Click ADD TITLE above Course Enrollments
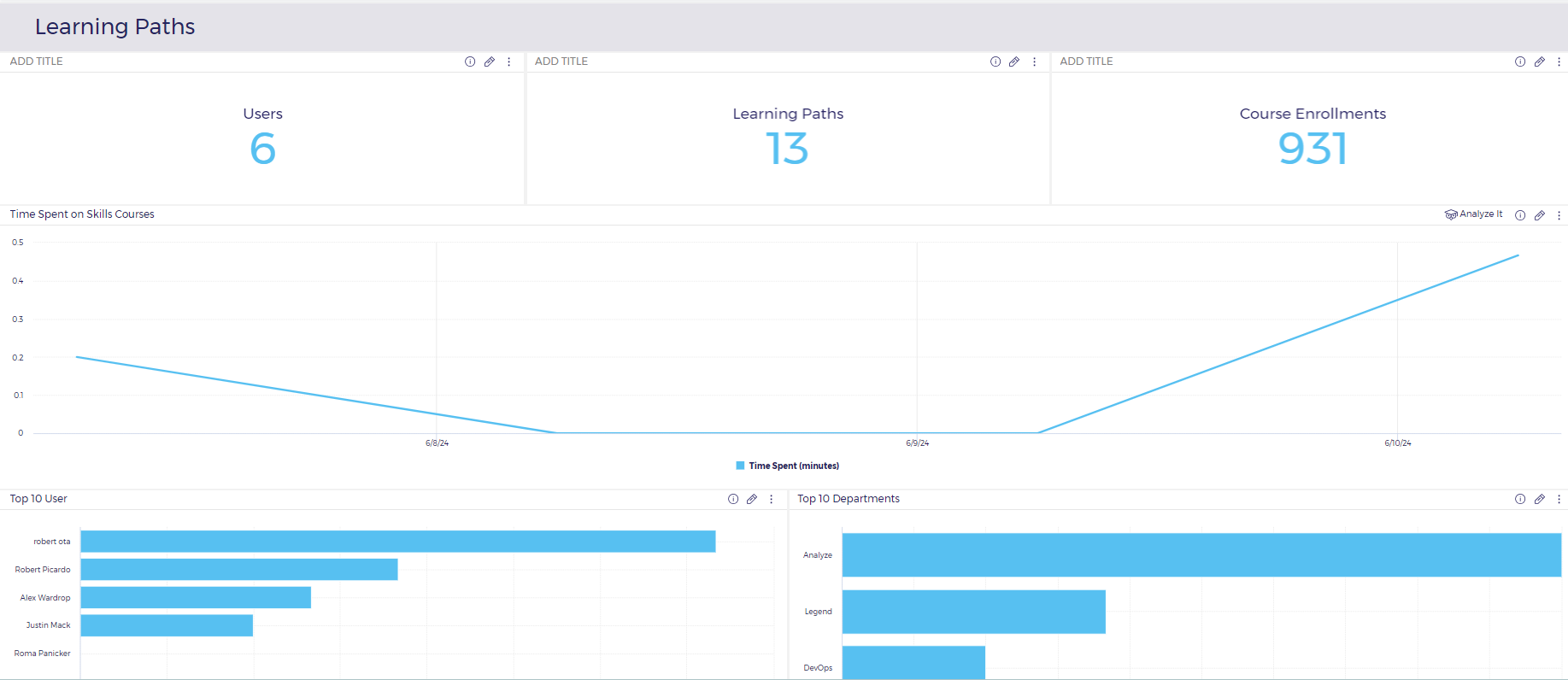The height and width of the screenshot is (680, 1568). point(1086,62)
